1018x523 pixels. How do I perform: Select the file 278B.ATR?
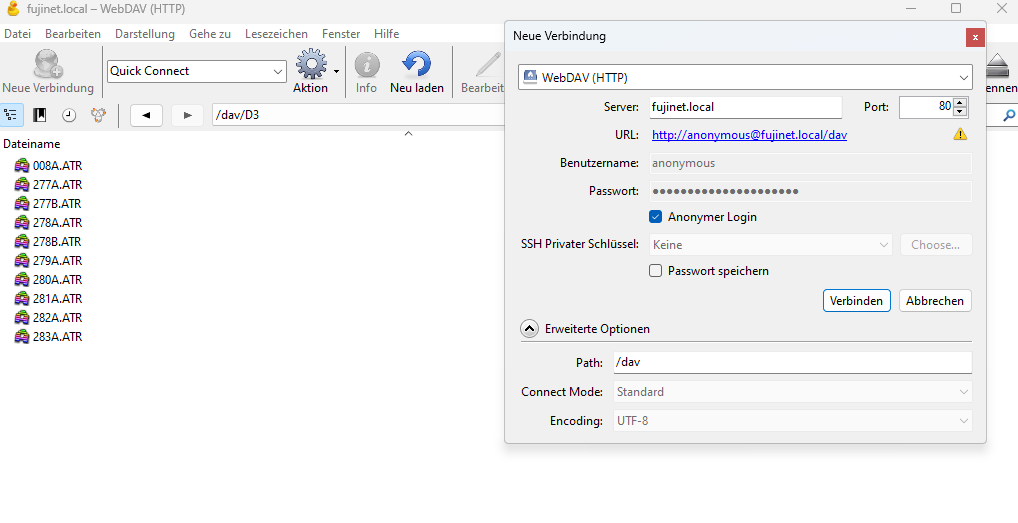pyautogui.click(x=57, y=241)
